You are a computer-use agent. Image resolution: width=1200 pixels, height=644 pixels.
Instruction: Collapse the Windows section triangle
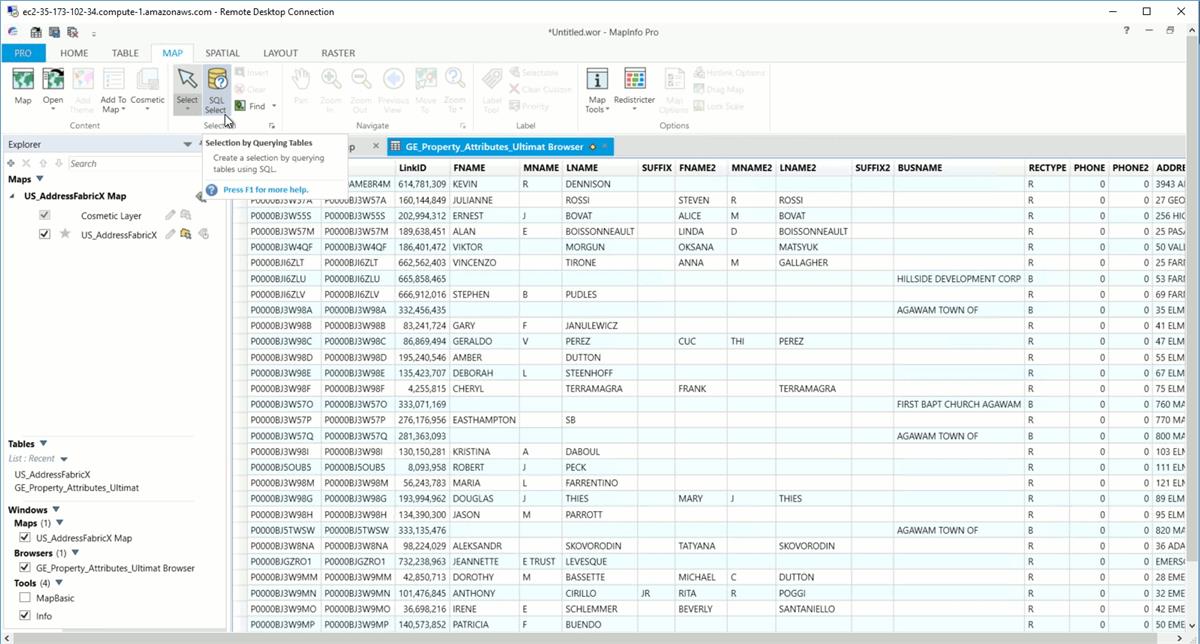[x=55, y=510]
